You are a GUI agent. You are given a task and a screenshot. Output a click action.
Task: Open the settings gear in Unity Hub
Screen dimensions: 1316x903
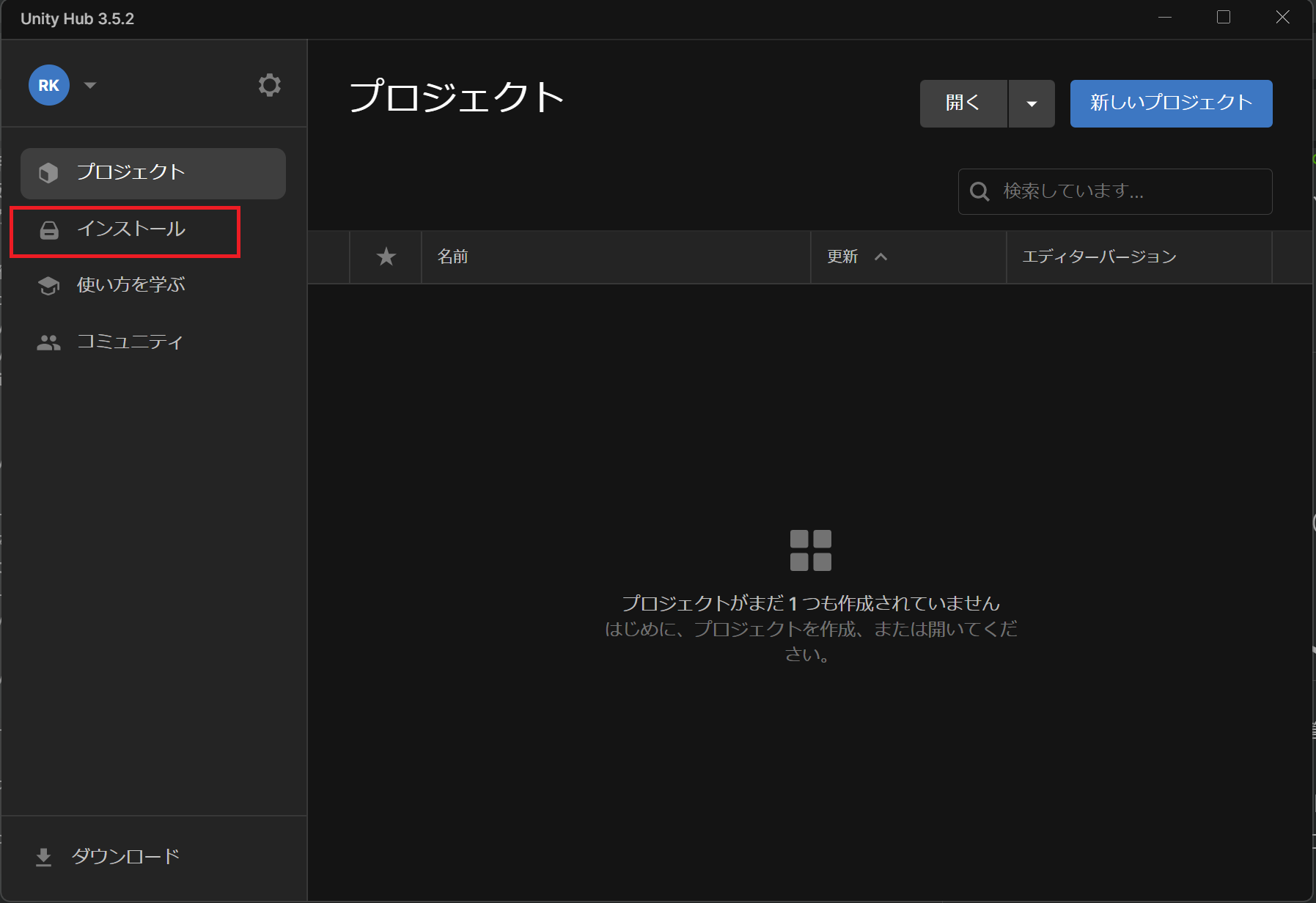(x=269, y=85)
